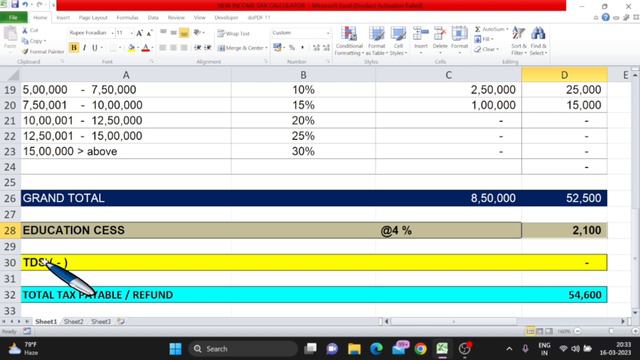Expand the Fill dropdown
The image size is (640, 360).
[x=492, y=39]
